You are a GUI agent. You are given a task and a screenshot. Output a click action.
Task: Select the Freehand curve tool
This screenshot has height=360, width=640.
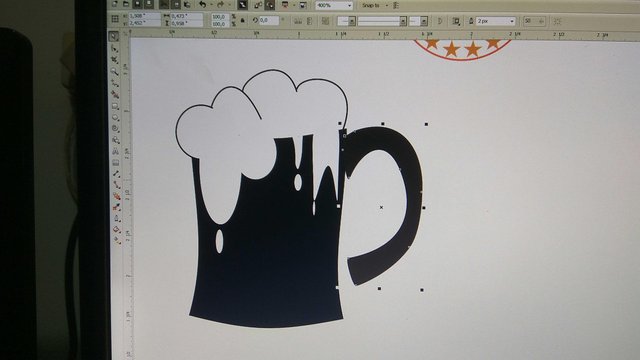[x=115, y=83]
